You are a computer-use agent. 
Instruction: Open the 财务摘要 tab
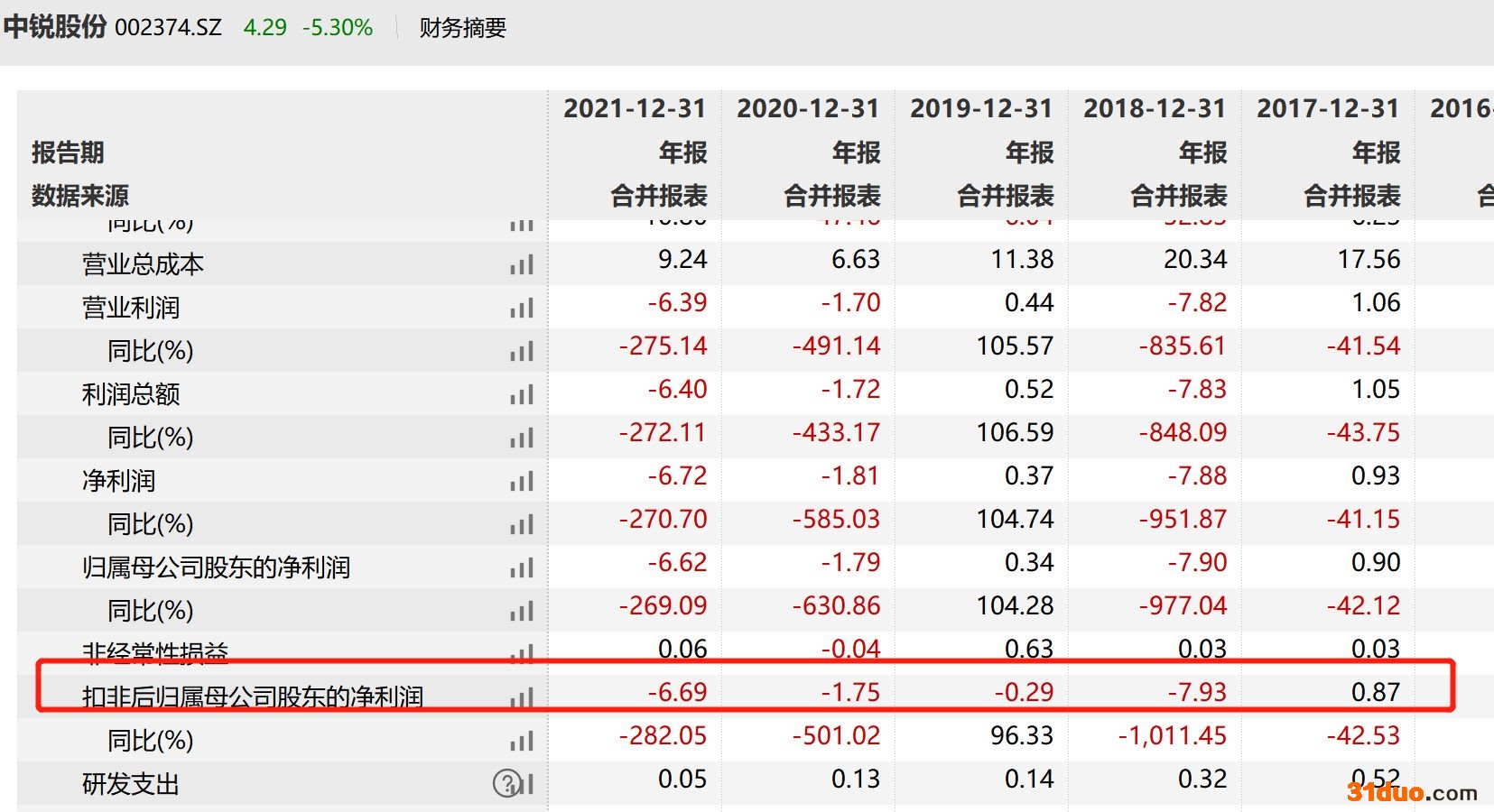coord(462,28)
